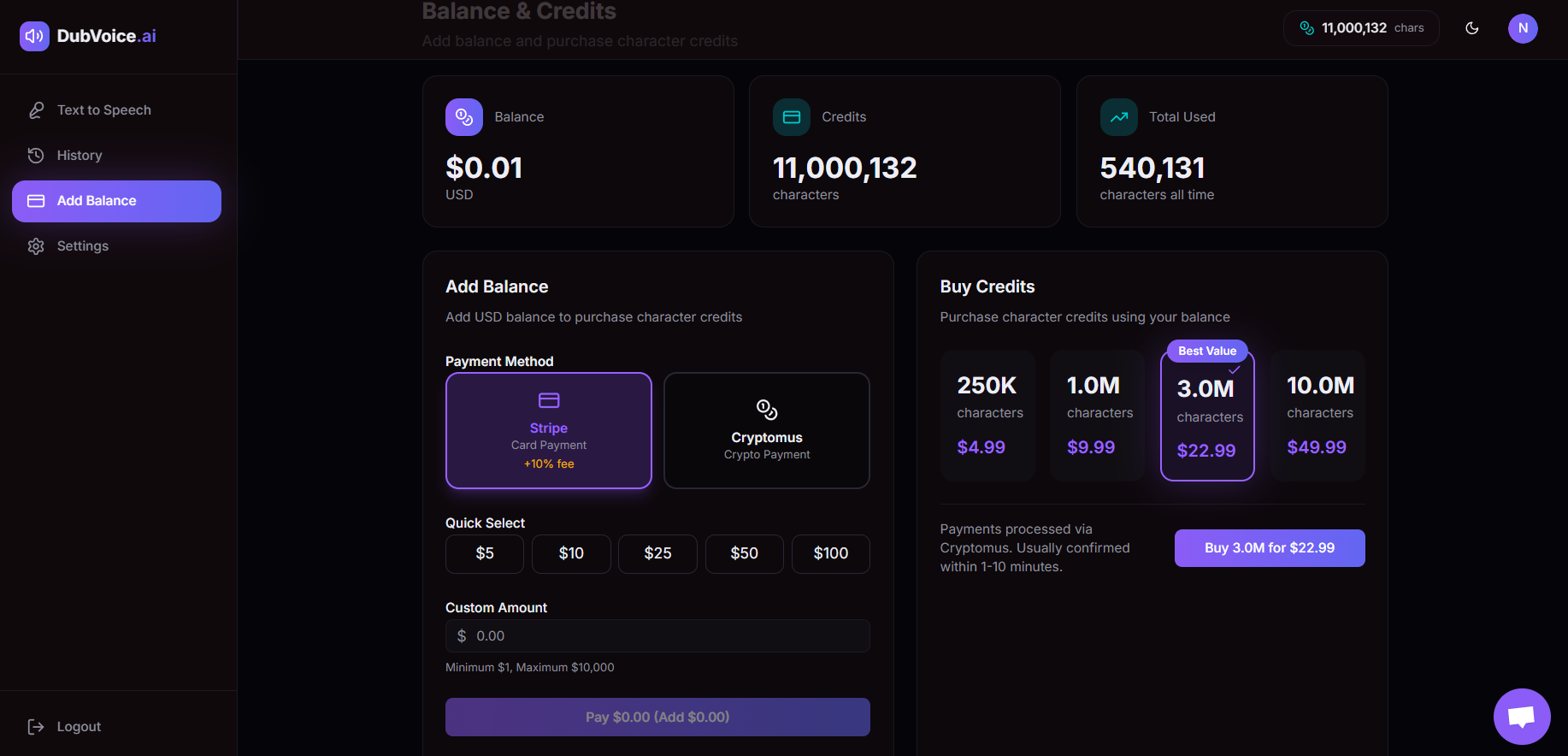Open the chat support bubble icon

pyautogui.click(x=1522, y=717)
